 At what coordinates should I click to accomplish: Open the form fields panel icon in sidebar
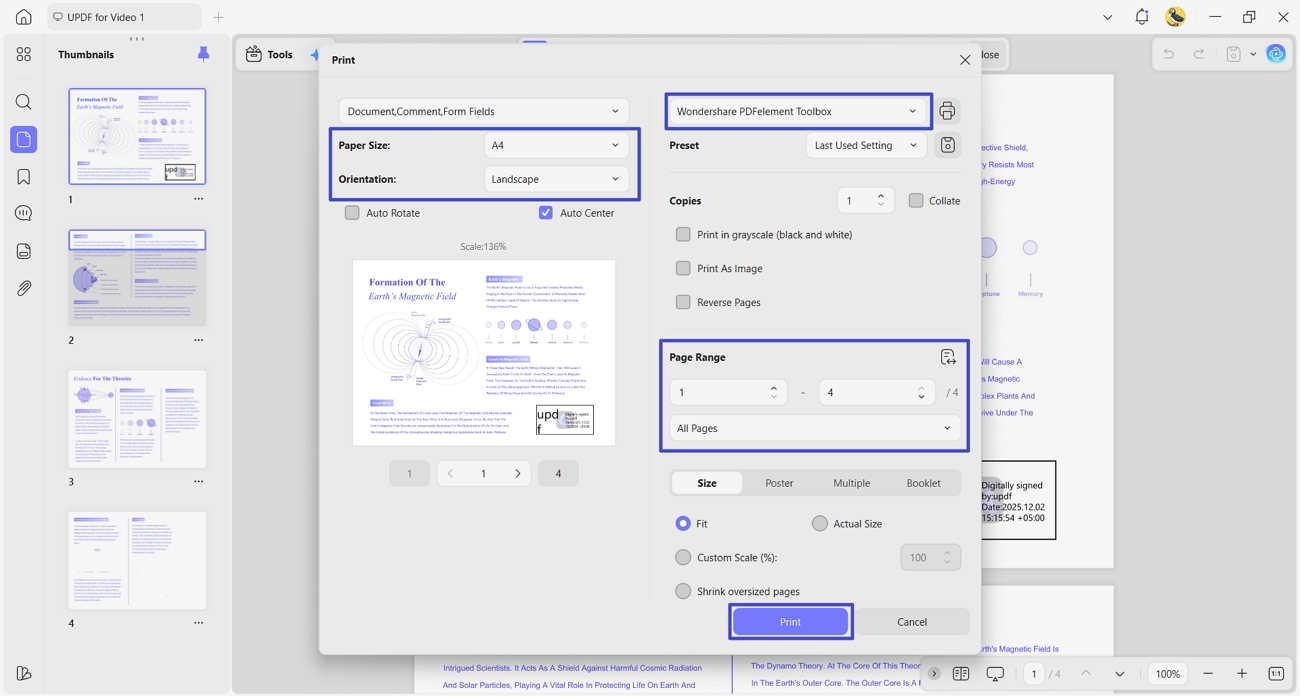(23, 251)
